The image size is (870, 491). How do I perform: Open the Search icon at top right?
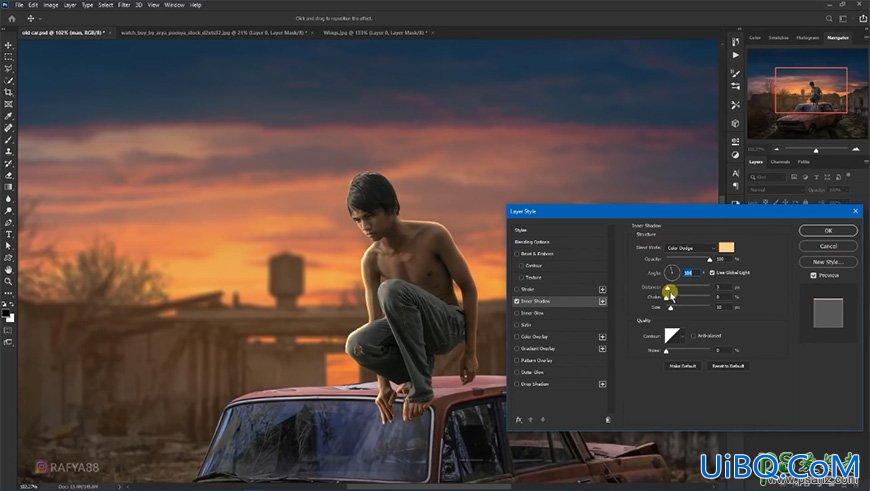click(829, 18)
